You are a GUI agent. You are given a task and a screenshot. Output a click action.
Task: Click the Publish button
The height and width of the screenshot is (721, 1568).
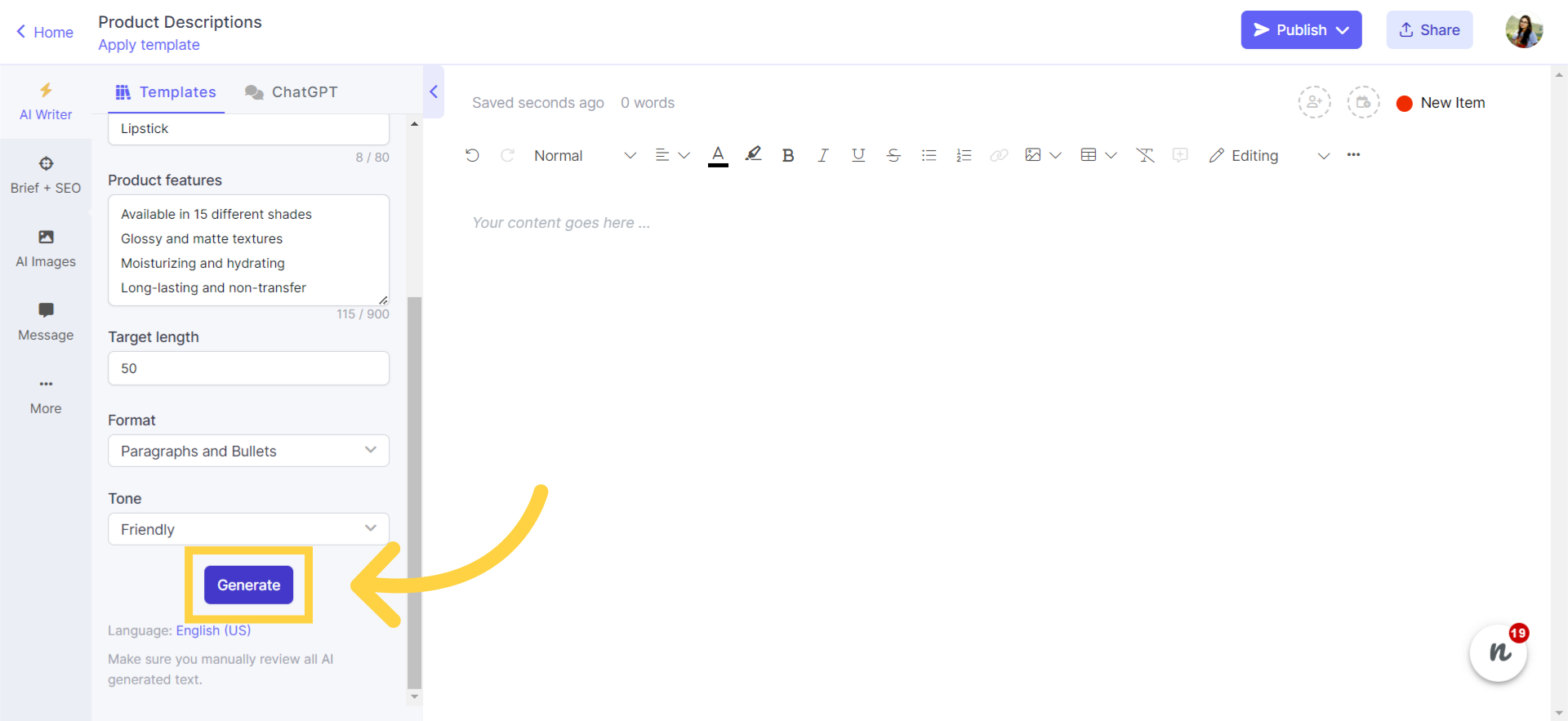pyautogui.click(x=1301, y=30)
